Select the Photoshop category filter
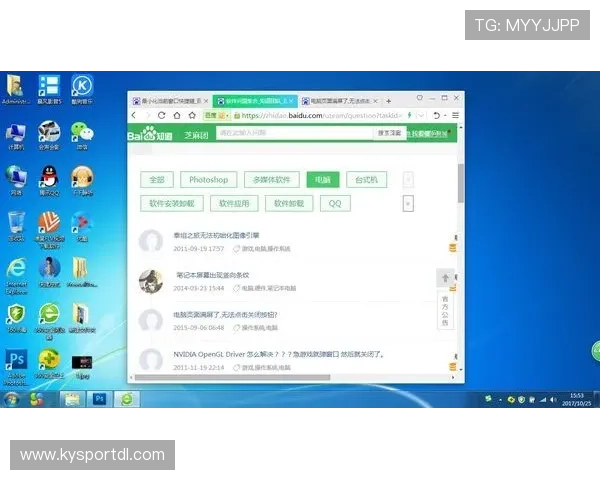 tap(209, 180)
